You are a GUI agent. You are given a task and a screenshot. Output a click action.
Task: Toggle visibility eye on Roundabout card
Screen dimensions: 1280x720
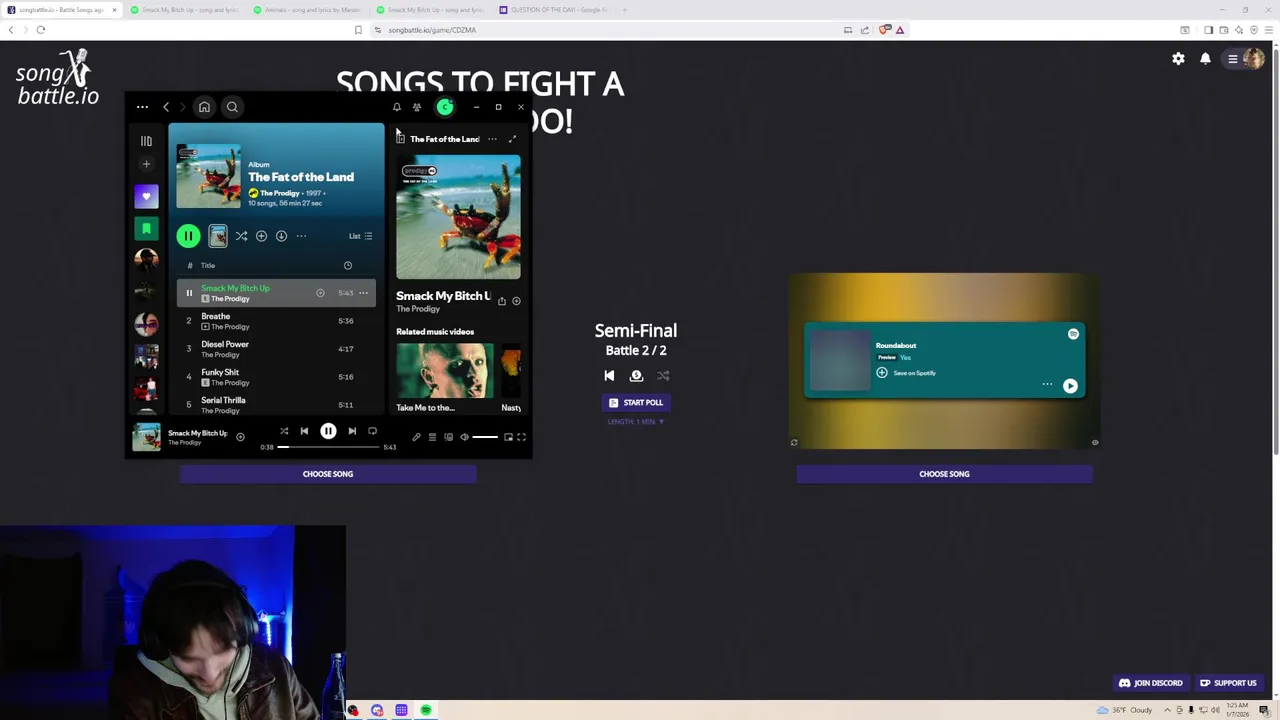click(1095, 442)
